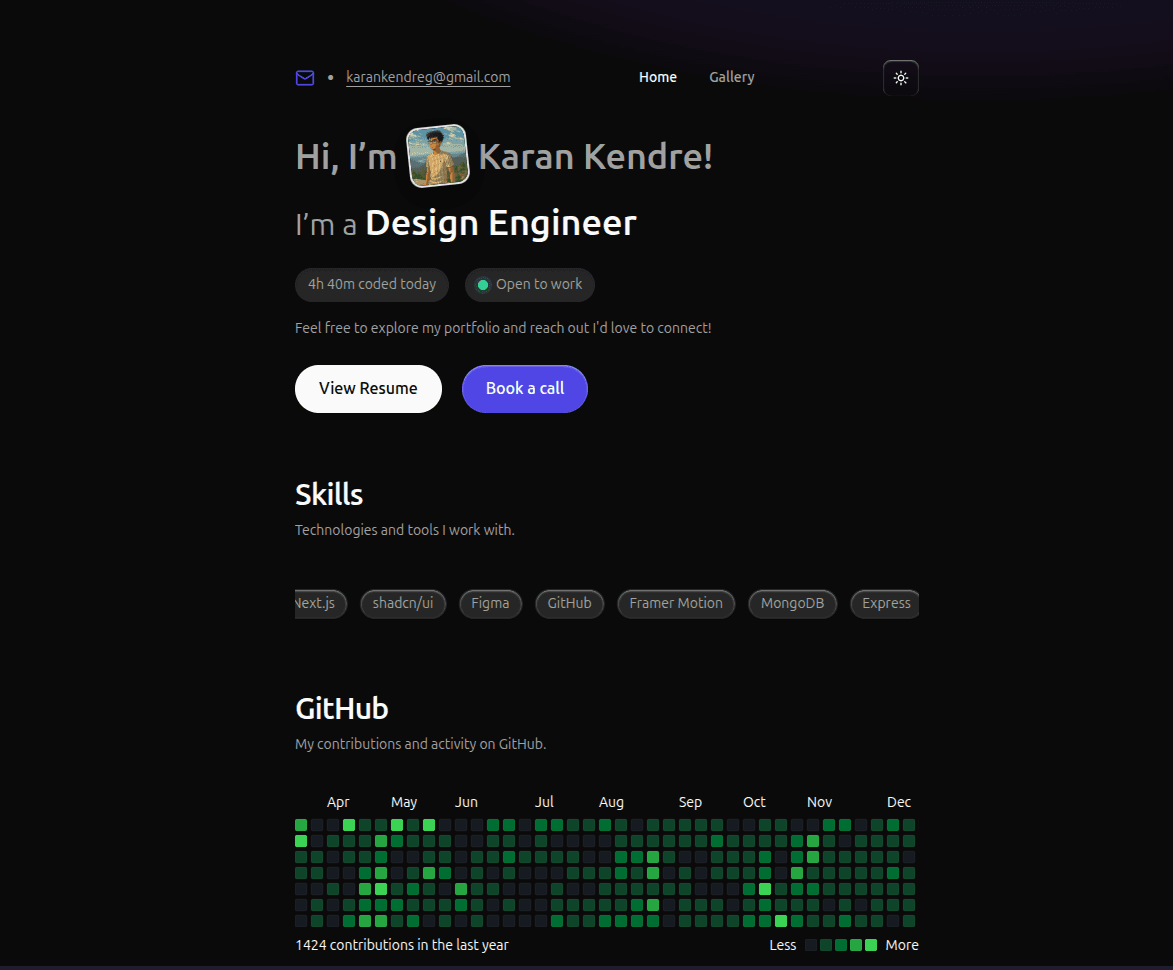The image size is (1173, 970).
Task: Select the Home nav tab
Action: point(657,77)
